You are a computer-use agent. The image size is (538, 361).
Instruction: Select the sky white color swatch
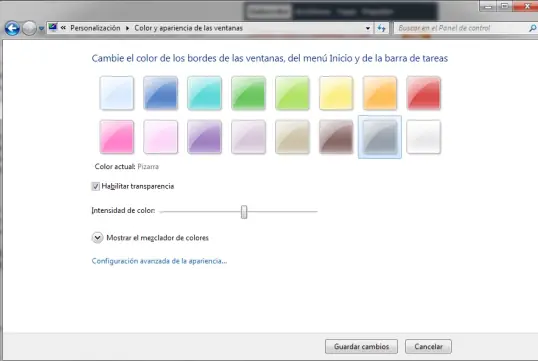117,93
